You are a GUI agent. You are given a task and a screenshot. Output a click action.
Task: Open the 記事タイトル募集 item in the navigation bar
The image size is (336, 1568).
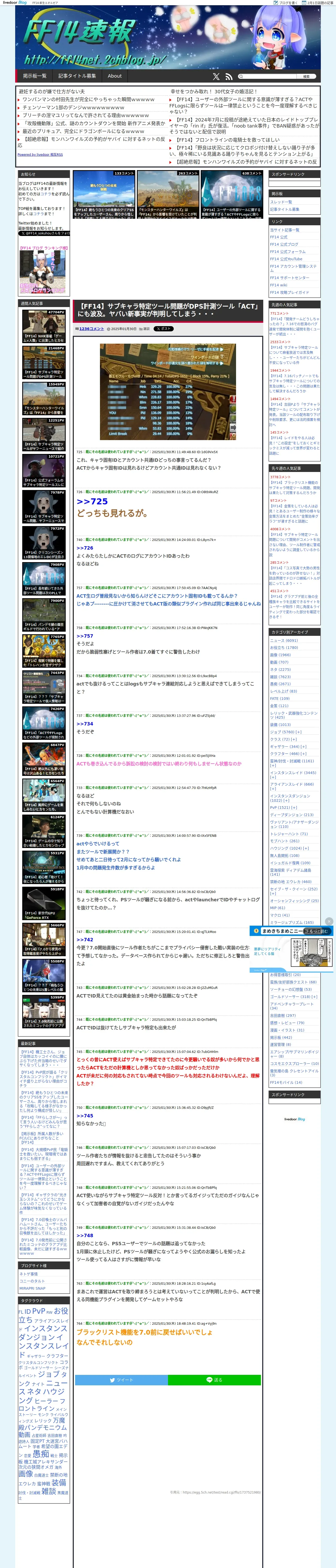coord(77,76)
